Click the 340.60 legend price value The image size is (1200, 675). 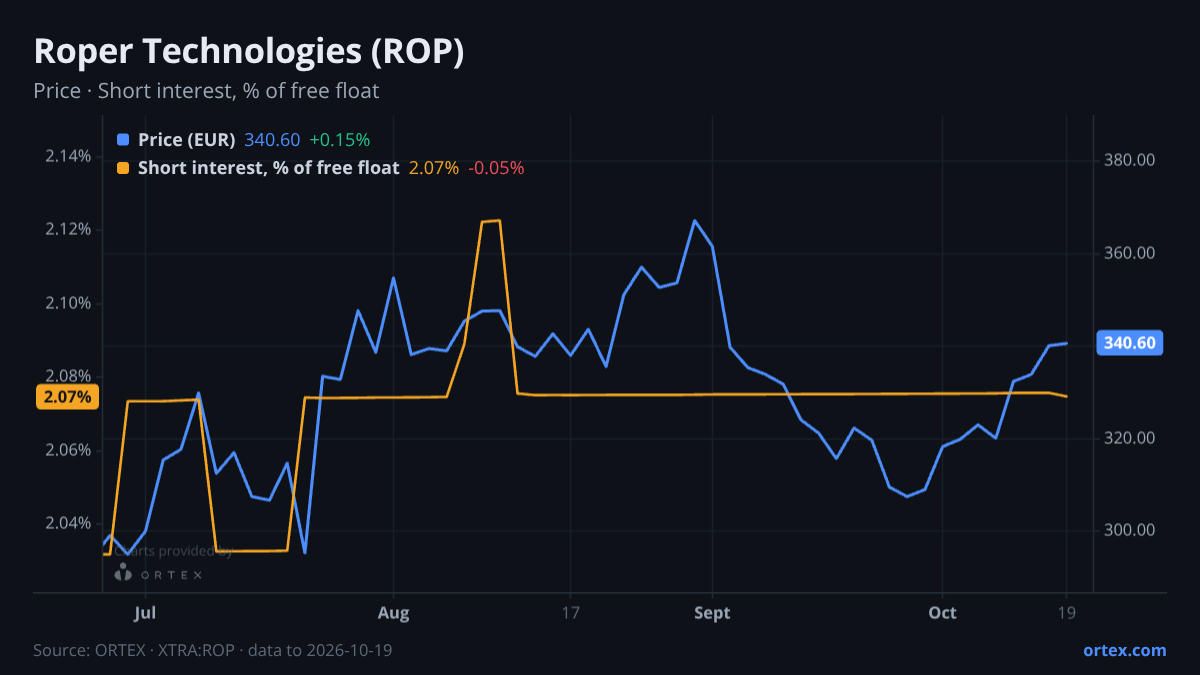click(272, 140)
